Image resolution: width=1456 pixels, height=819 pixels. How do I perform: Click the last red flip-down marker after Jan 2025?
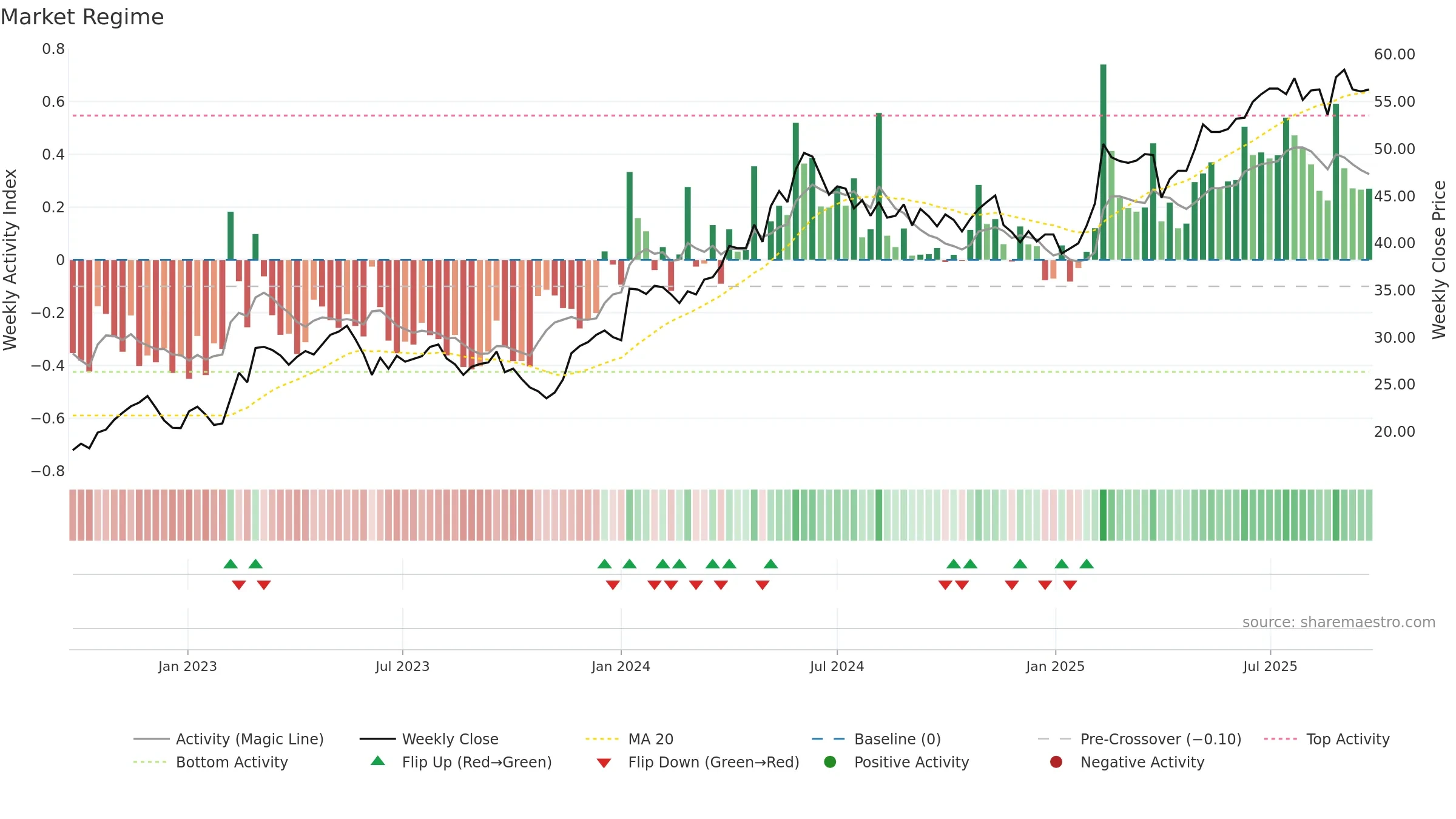pos(1070,585)
